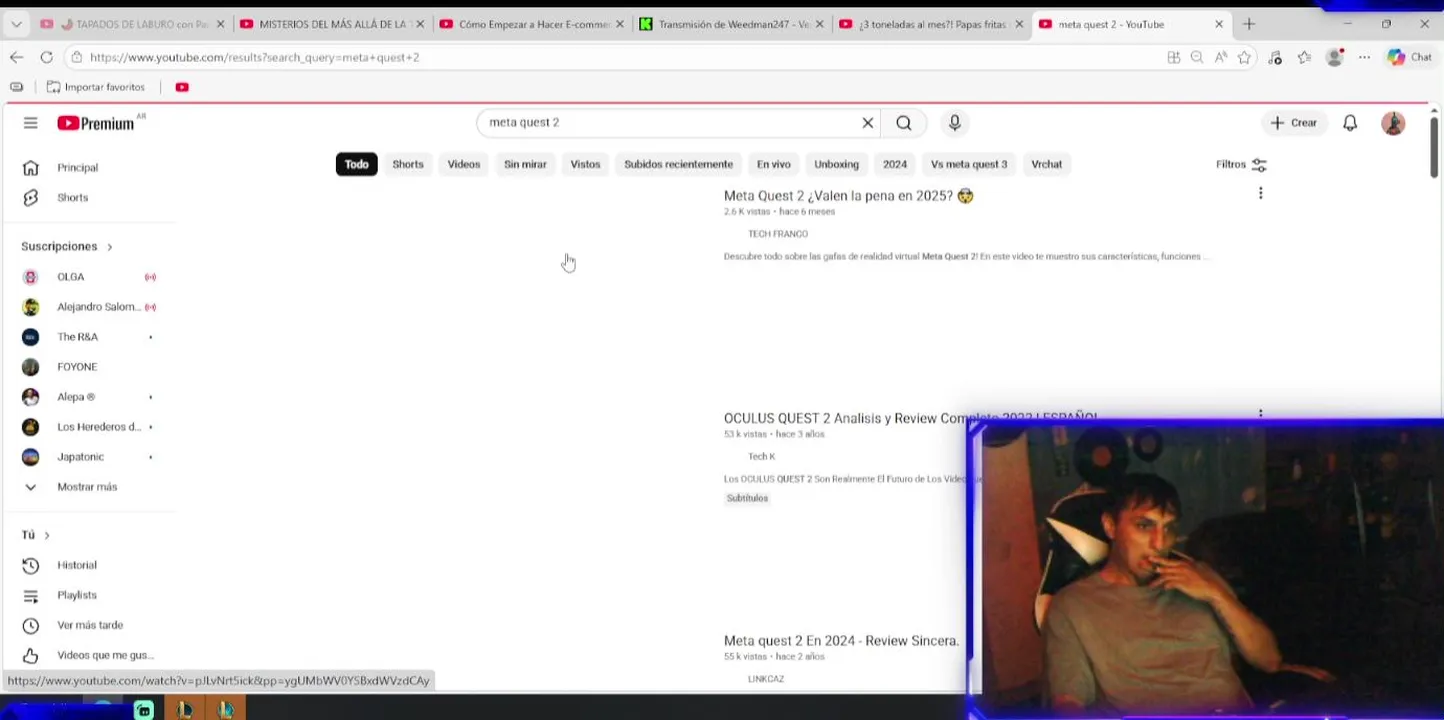This screenshot has width=1444, height=720.
Task: Open Meta Quest 2 ¿Valen la pena en 2025? video
Action: tap(848, 196)
